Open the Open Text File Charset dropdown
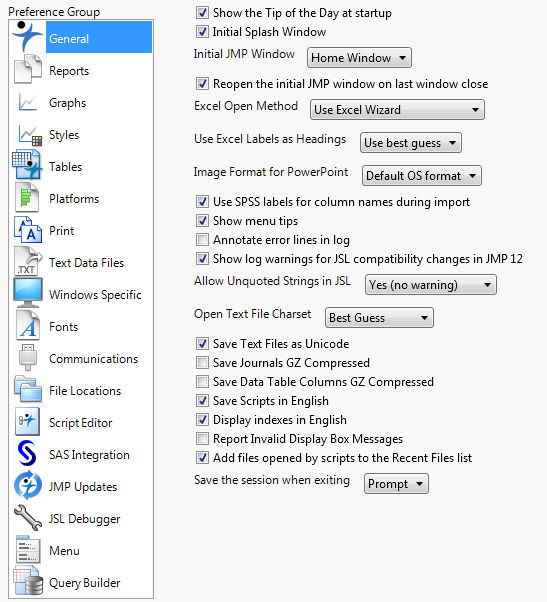The height and width of the screenshot is (602, 547). pos(379,318)
